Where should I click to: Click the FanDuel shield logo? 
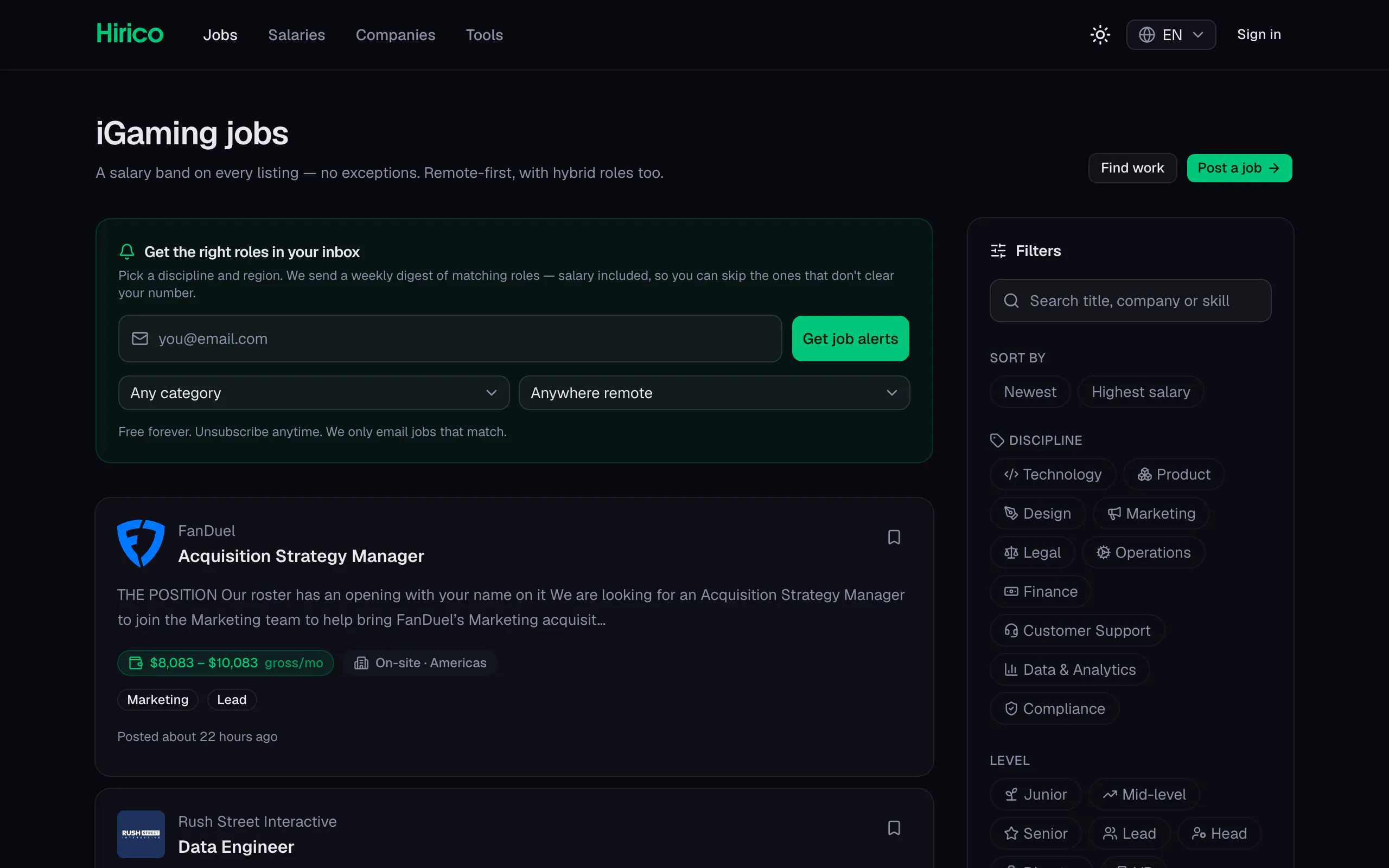[141, 543]
